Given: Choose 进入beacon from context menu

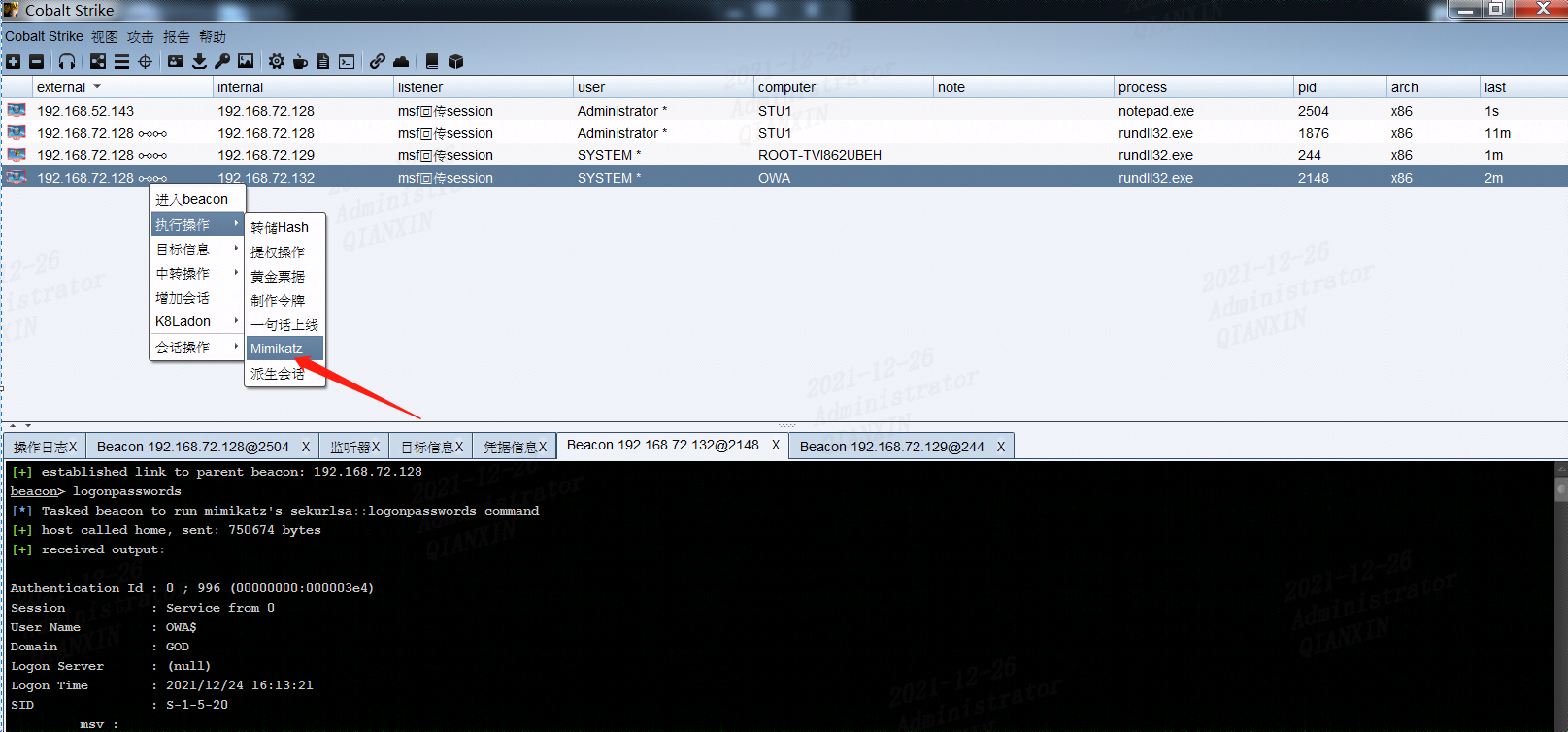Looking at the screenshot, I should click(x=197, y=199).
